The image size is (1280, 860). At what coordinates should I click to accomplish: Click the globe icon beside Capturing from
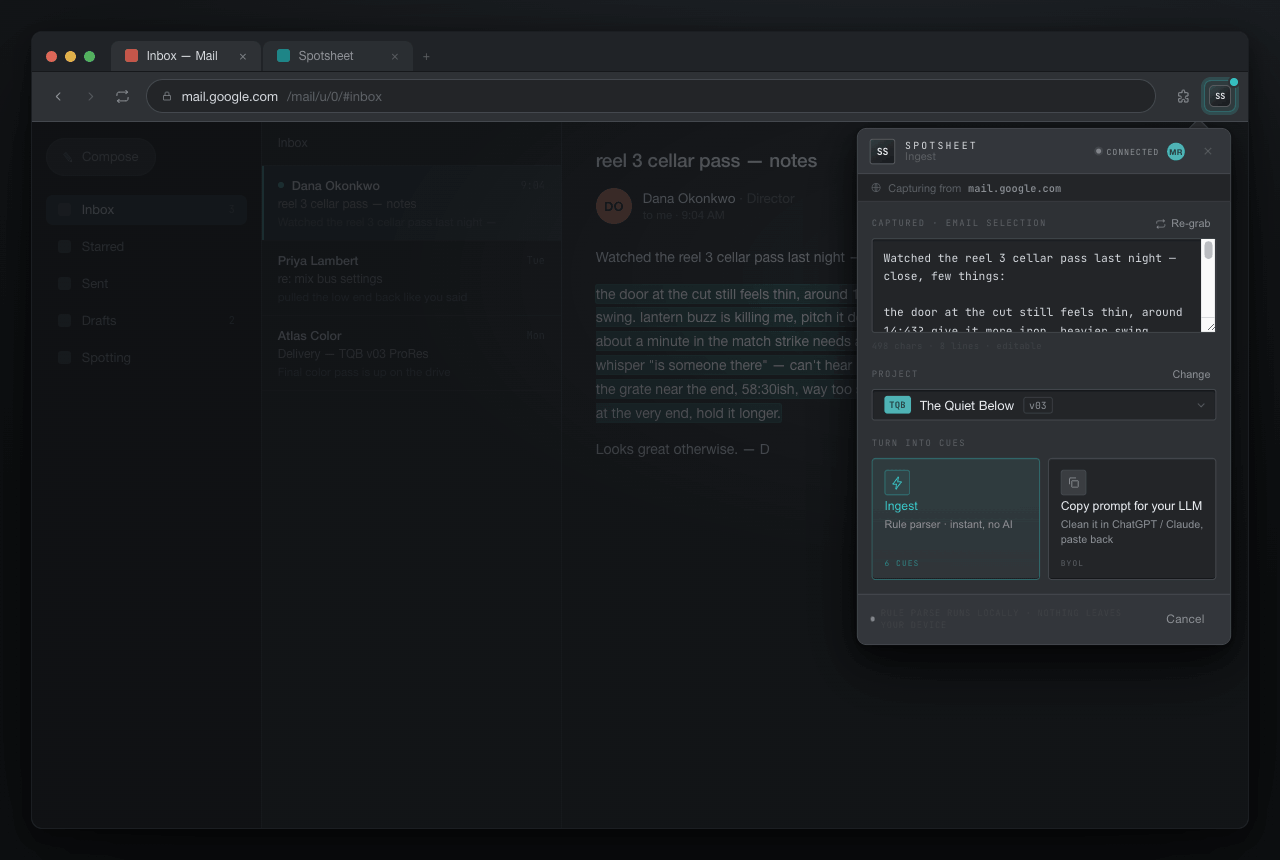(876, 188)
